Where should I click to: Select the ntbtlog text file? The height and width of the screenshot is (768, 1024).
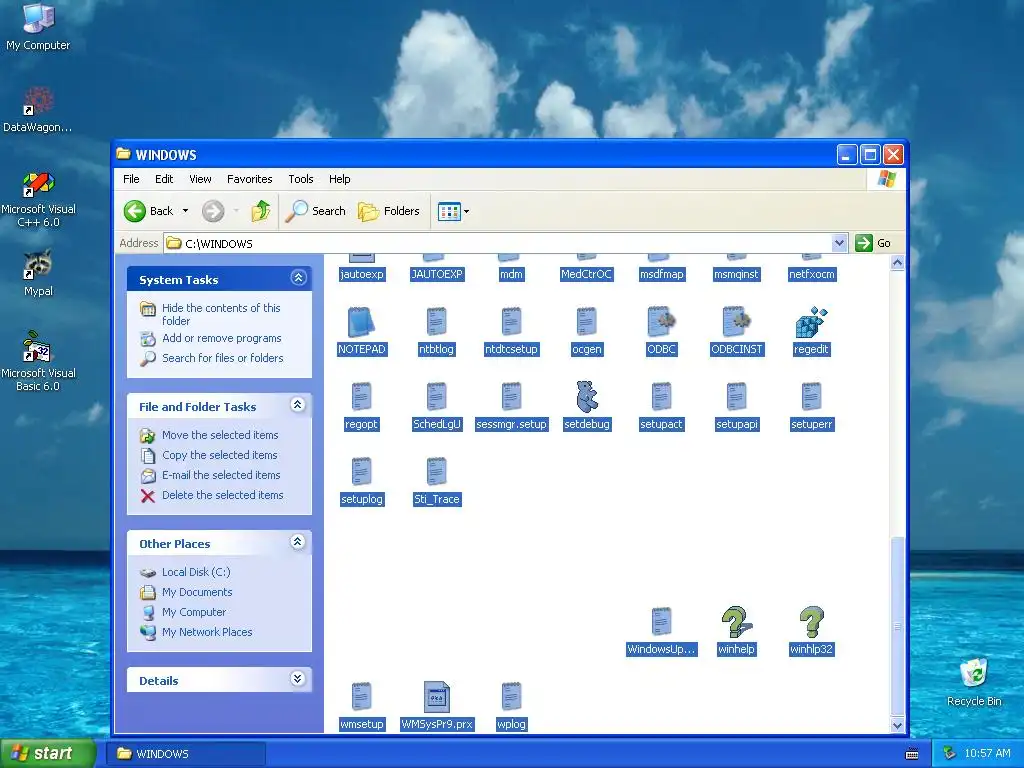pyautogui.click(x=436, y=322)
